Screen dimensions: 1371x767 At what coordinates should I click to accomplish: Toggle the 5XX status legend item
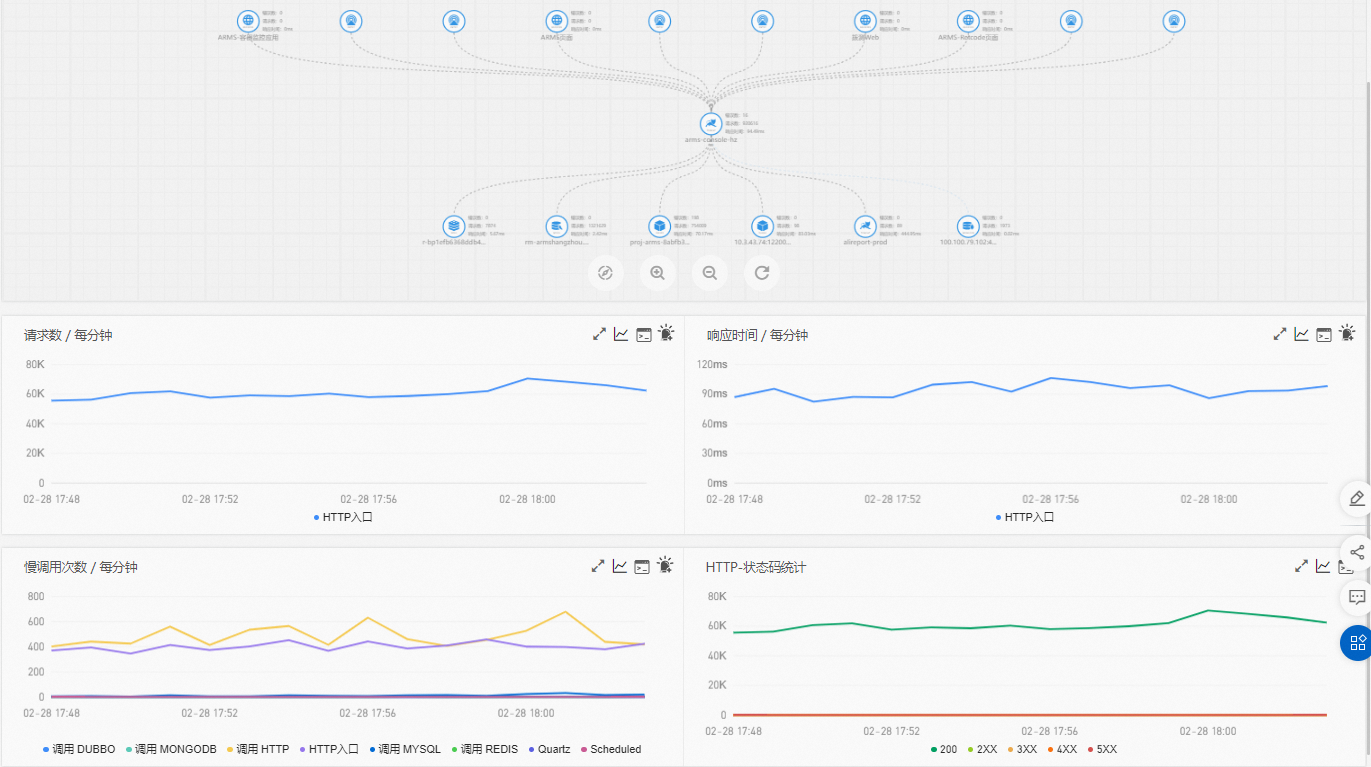point(1102,749)
